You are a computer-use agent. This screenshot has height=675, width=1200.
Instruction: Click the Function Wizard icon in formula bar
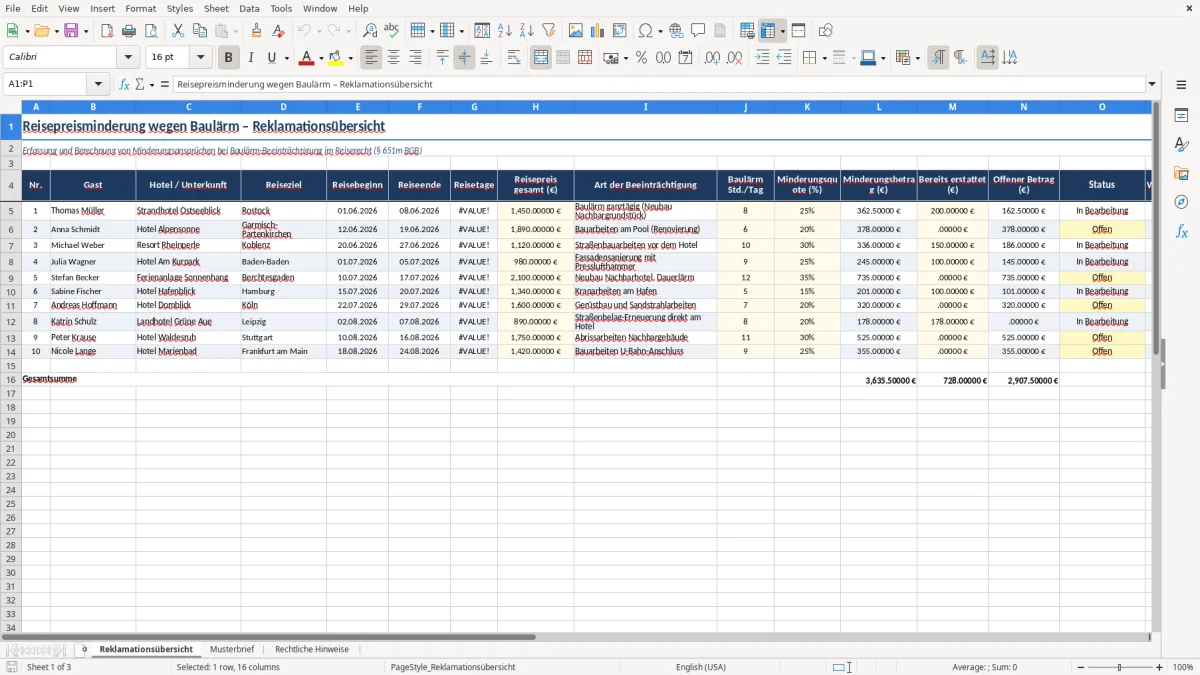pos(124,85)
